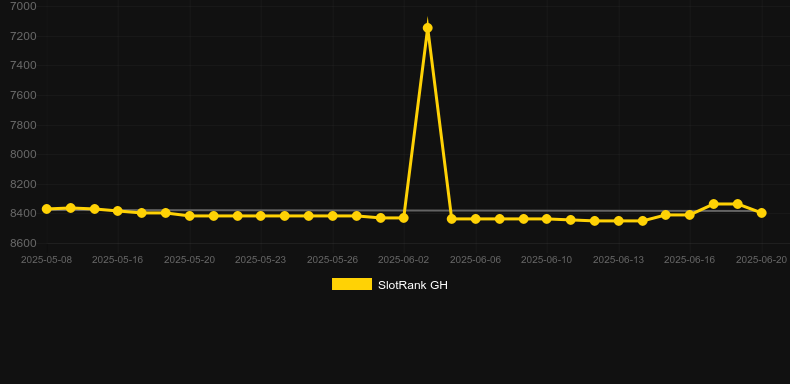Click the data point above 2025-05-23
Image resolution: width=790 pixels, height=384 pixels.
click(x=260, y=216)
